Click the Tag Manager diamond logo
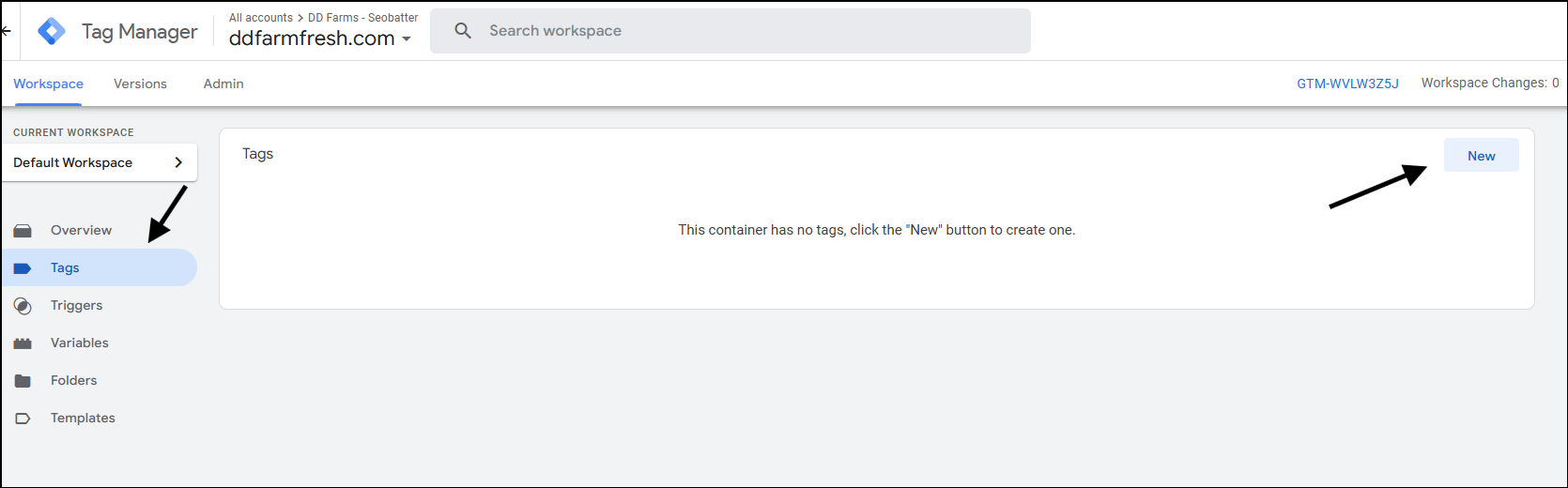This screenshot has width=1568, height=488. [x=52, y=31]
